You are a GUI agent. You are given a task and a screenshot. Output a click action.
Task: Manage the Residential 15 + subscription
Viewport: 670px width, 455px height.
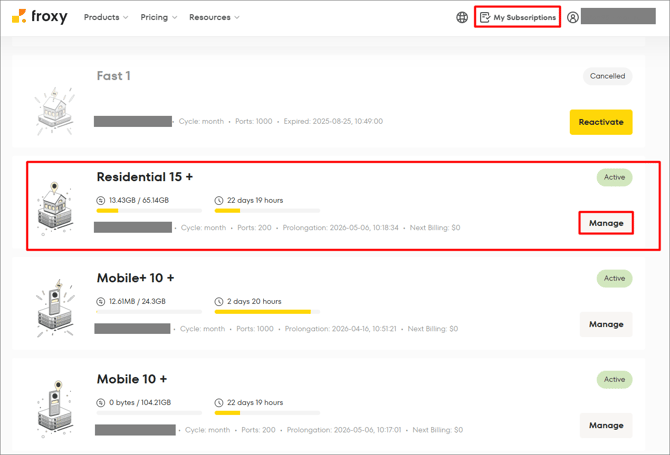coord(606,223)
